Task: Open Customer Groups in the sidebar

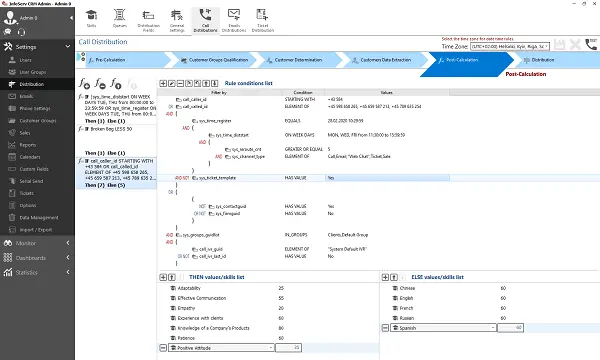Action: (x=37, y=121)
